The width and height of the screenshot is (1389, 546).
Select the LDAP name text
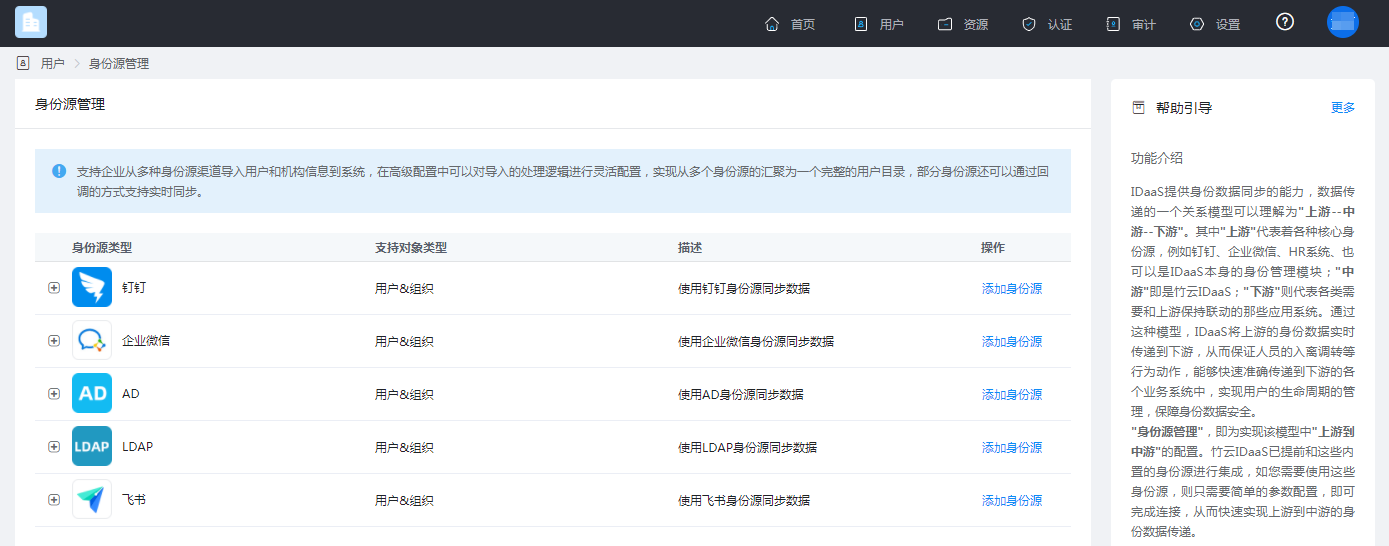pyautogui.click(x=138, y=447)
